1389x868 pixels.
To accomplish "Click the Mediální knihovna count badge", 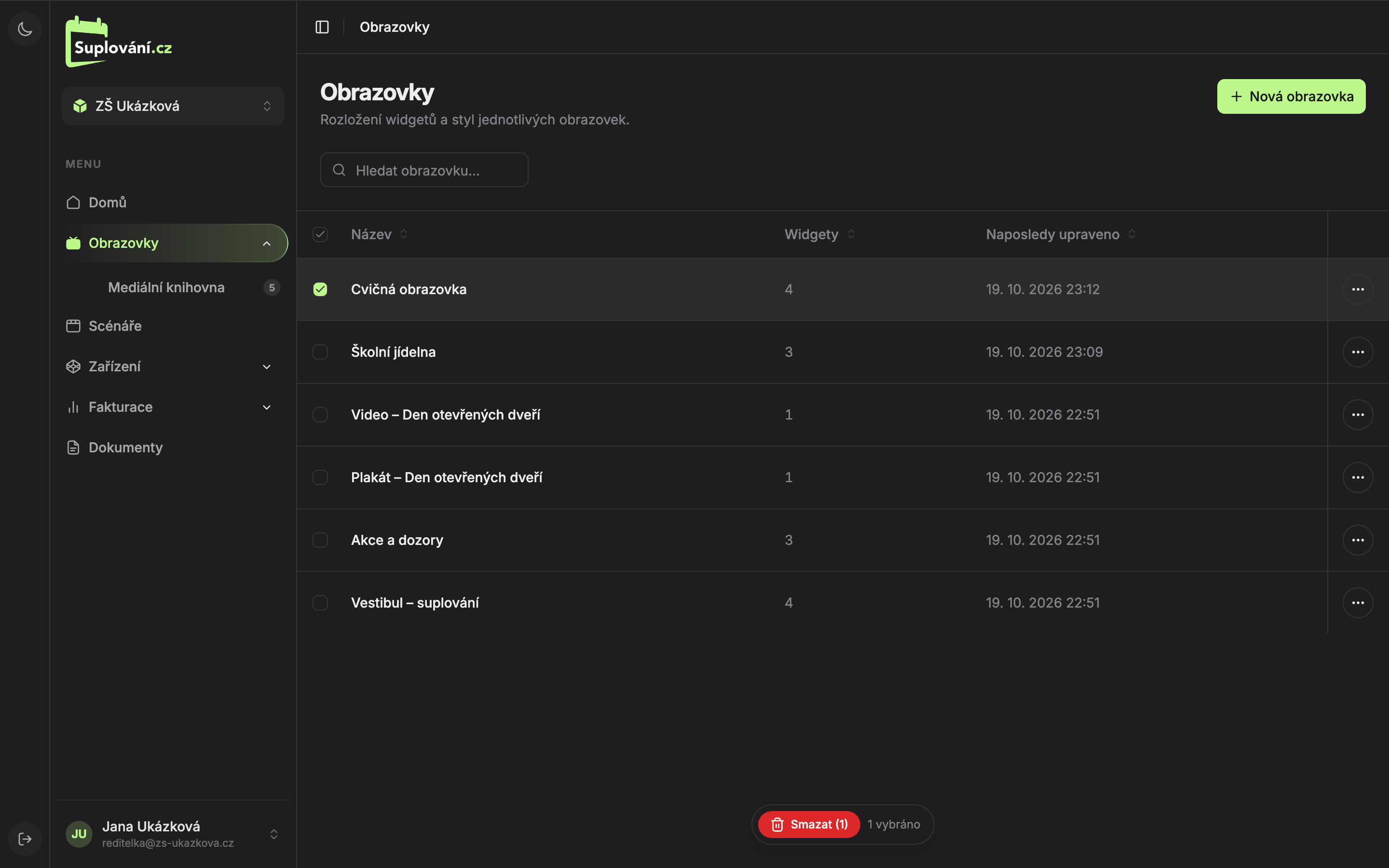I will 272,287.
